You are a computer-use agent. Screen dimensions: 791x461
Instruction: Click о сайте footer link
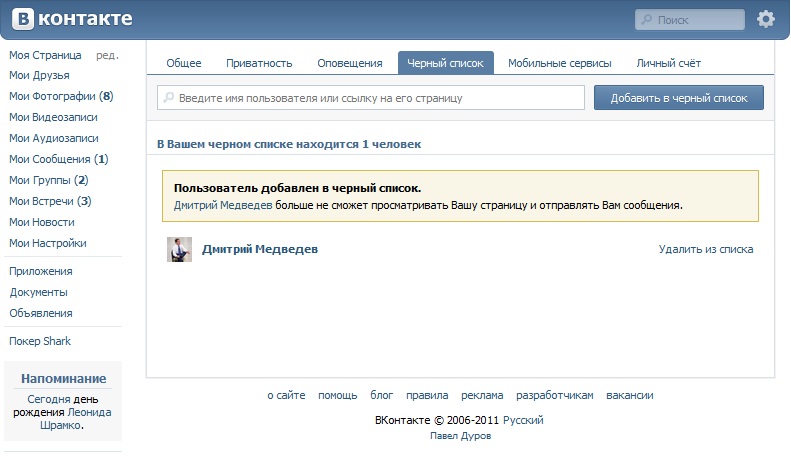tap(286, 395)
